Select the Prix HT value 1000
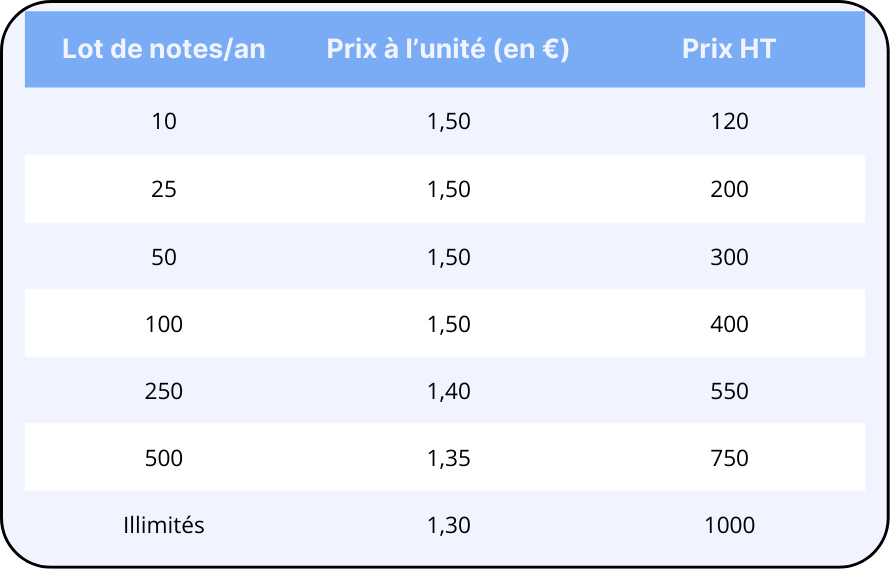890x569 pixels. tap(729, 525)
